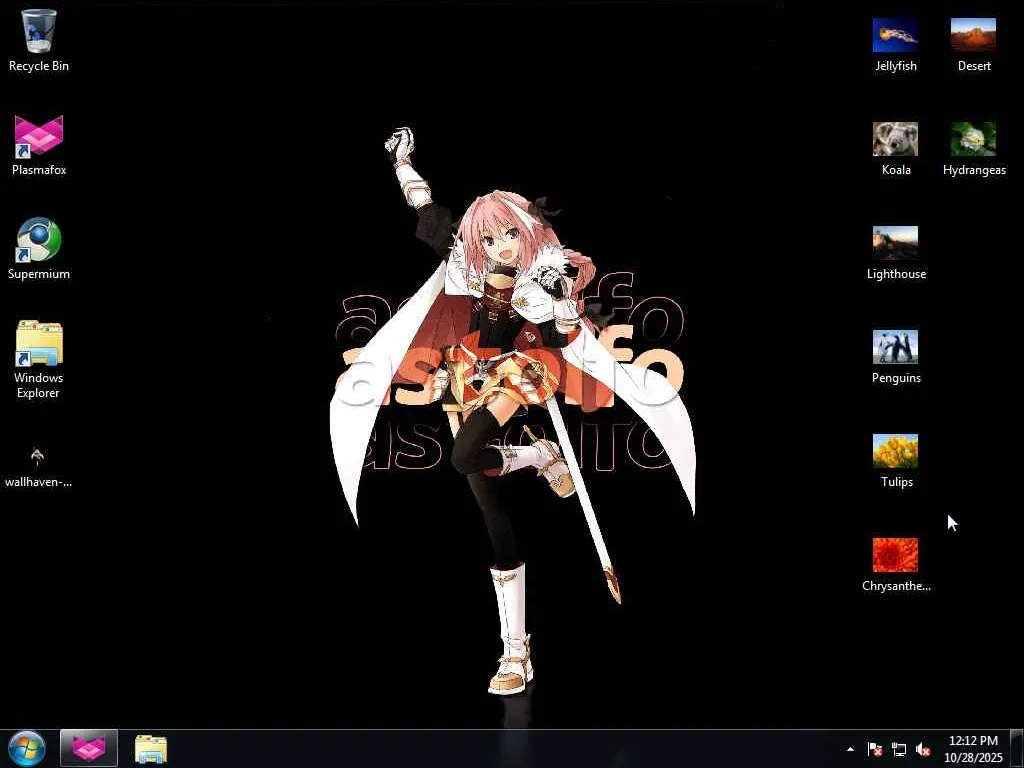Select the Supermium browser shortcut
This screenshot has width=1024, height=768.
[x=39, y=249]
